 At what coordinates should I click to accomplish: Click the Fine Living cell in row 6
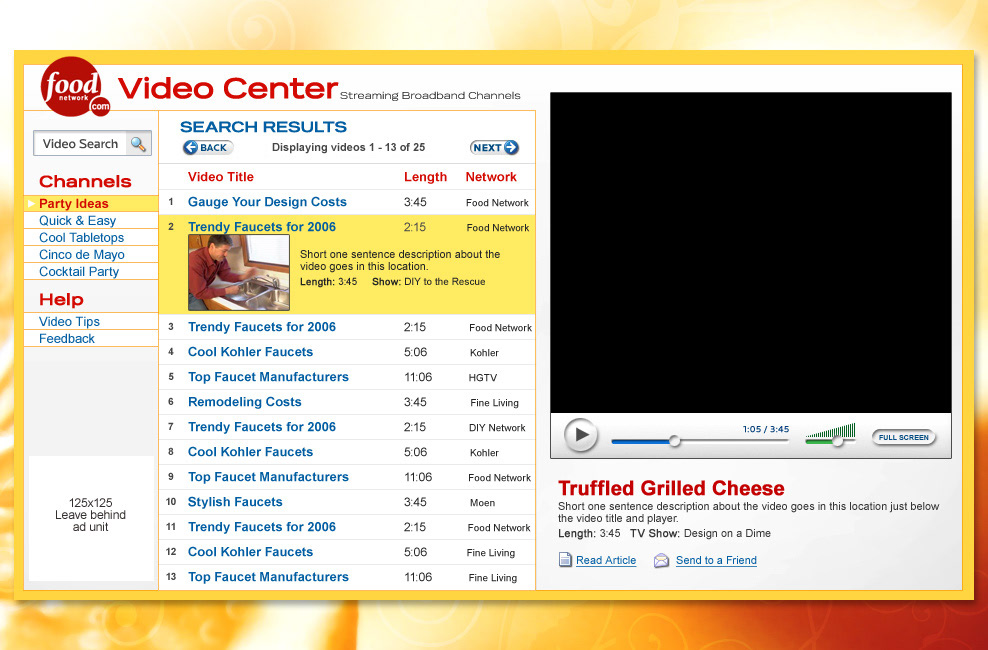(494, 402)
